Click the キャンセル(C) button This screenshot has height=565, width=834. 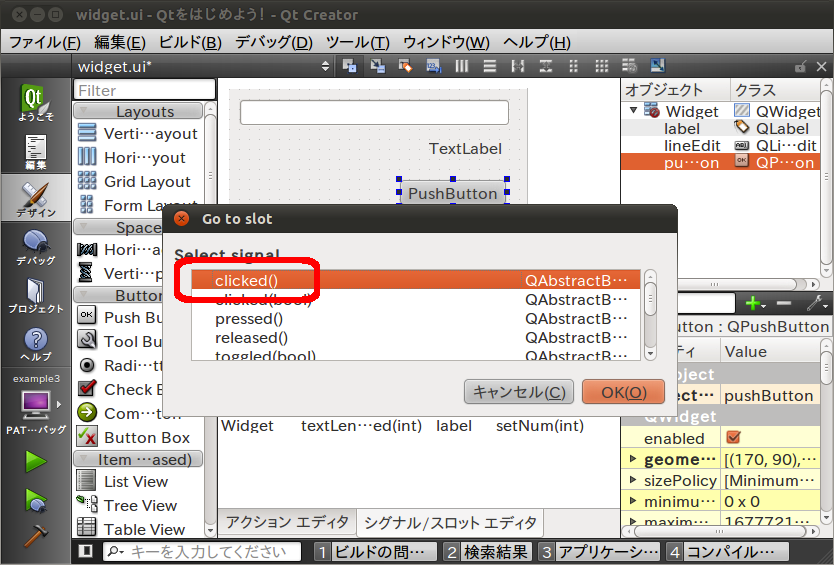point(519,392)
